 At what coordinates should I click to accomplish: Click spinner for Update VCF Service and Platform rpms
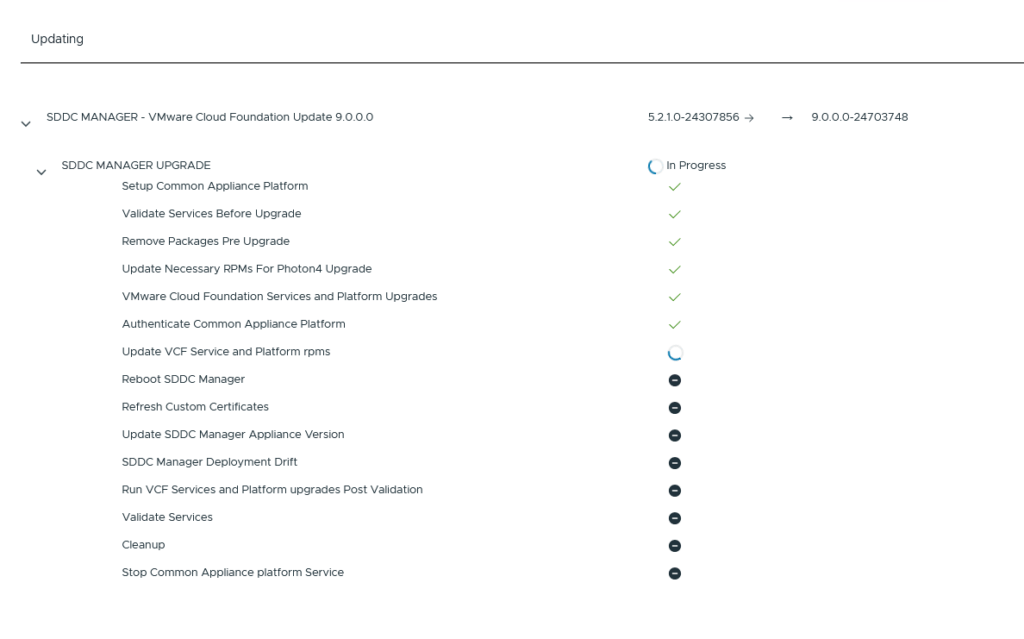pyautogui.click(x=674, y=352)
